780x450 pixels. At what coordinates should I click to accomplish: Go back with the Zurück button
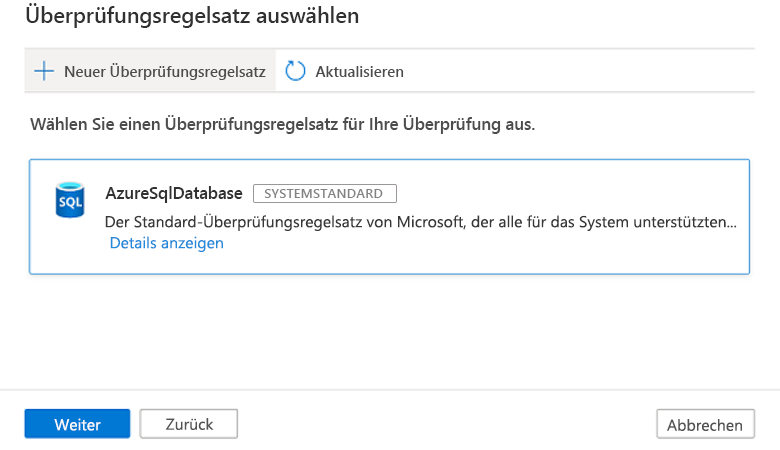click(189, 424)
